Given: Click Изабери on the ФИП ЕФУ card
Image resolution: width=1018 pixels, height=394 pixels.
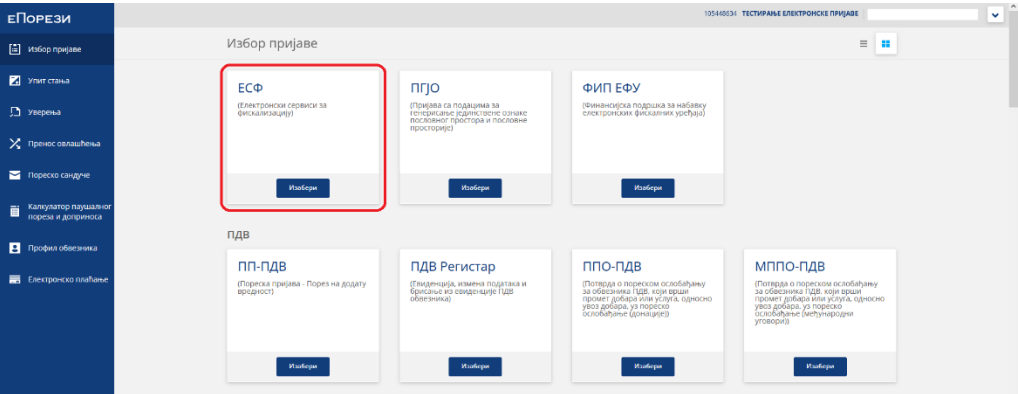Looking at the screenshot, I should [647, 188].
